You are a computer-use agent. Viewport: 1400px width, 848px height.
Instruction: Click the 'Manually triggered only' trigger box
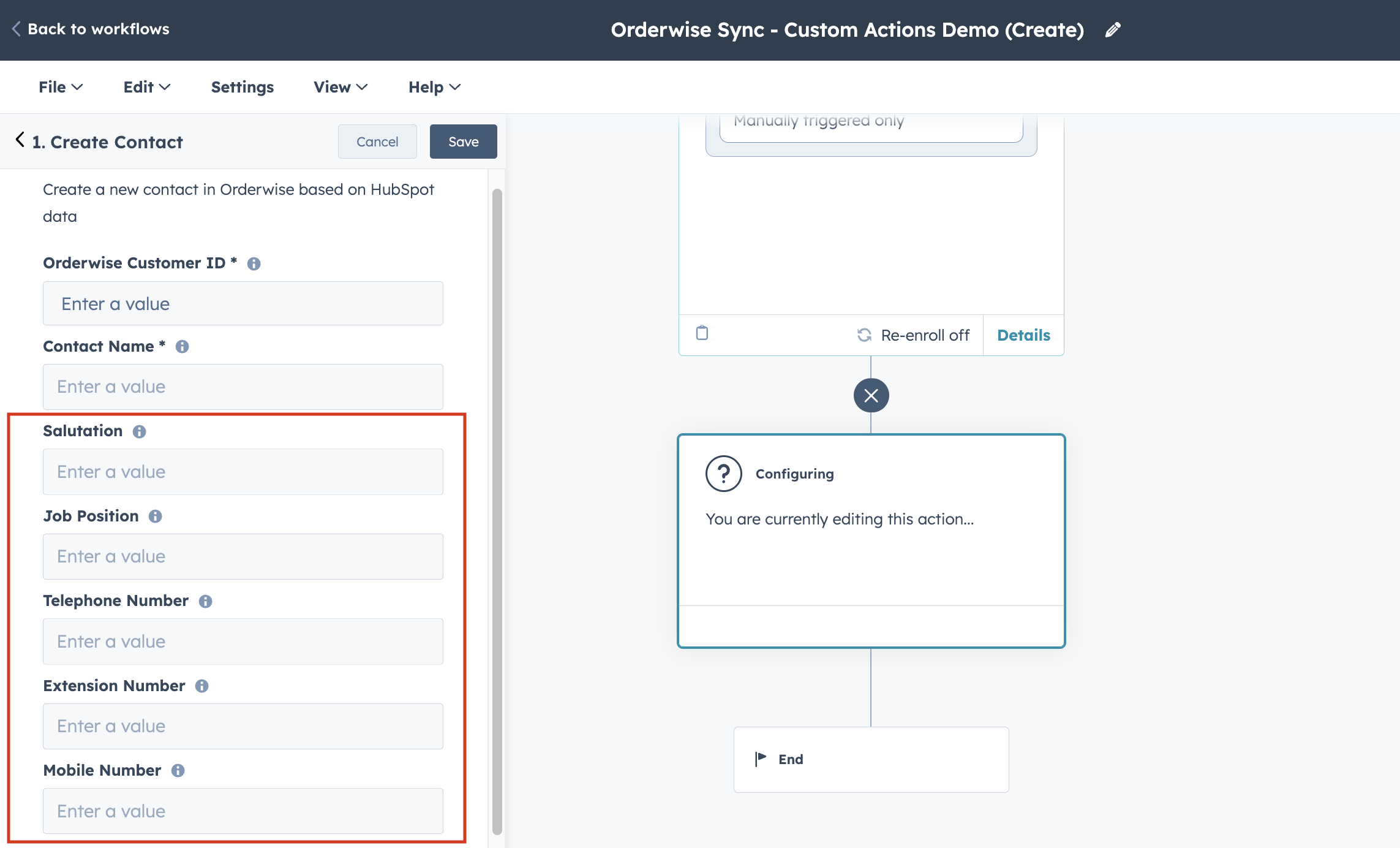tap(871, 127)
